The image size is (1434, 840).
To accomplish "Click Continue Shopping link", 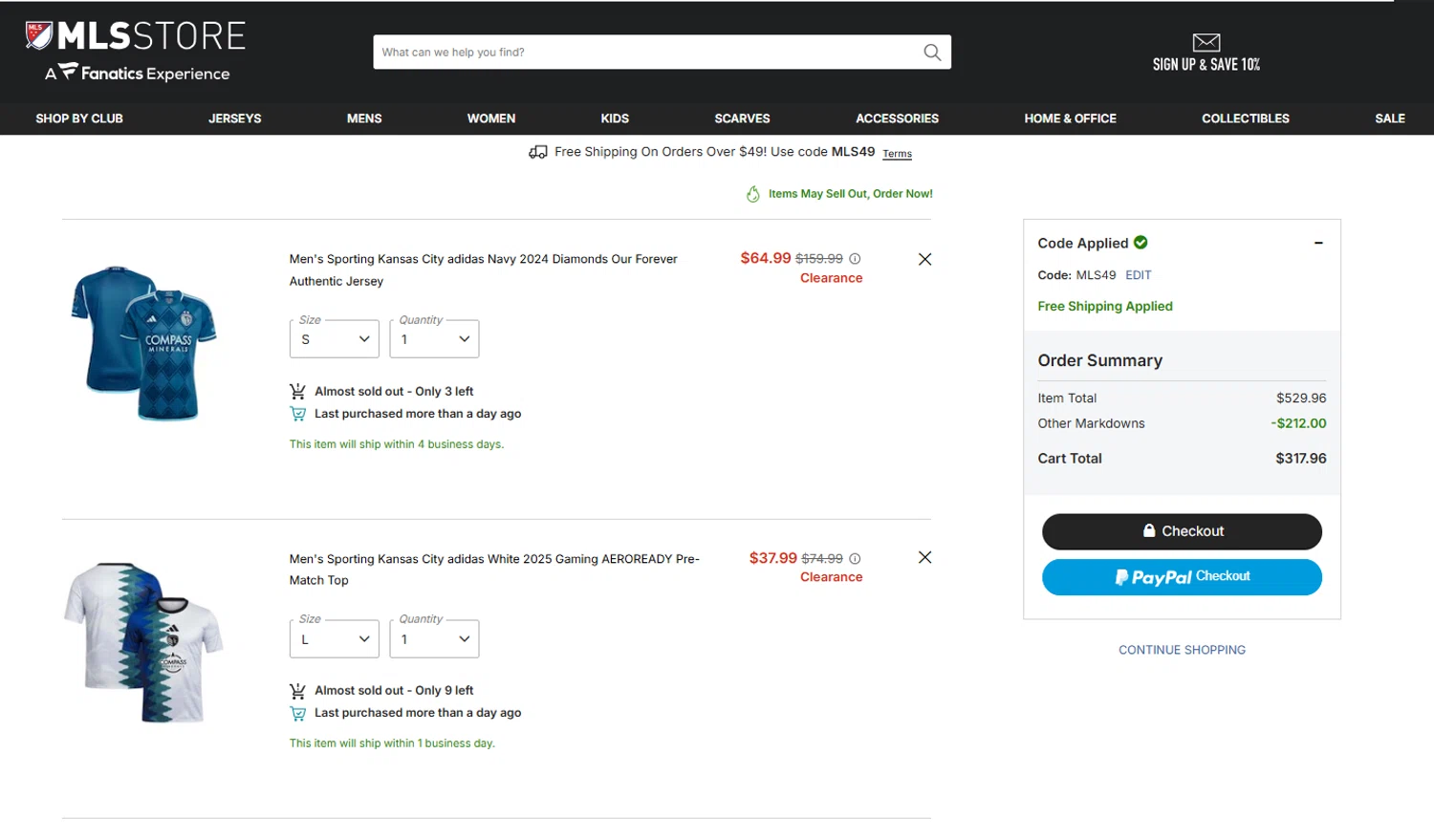I will tap(1182, 650).
